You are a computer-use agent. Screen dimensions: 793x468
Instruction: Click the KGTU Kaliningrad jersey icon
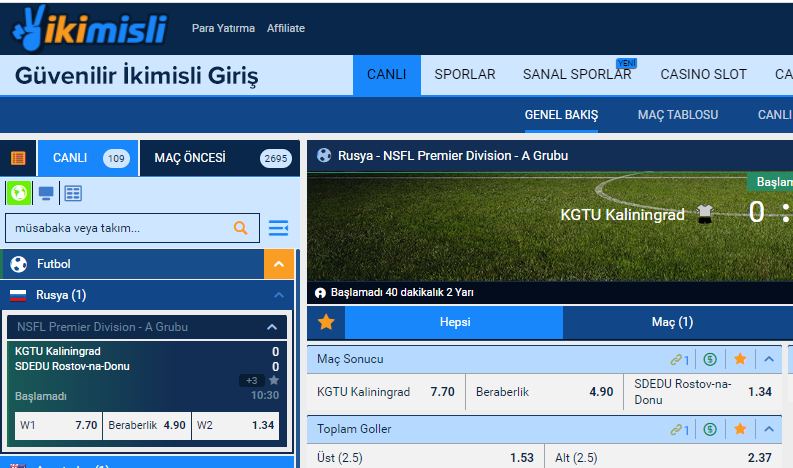coord(704,214)
